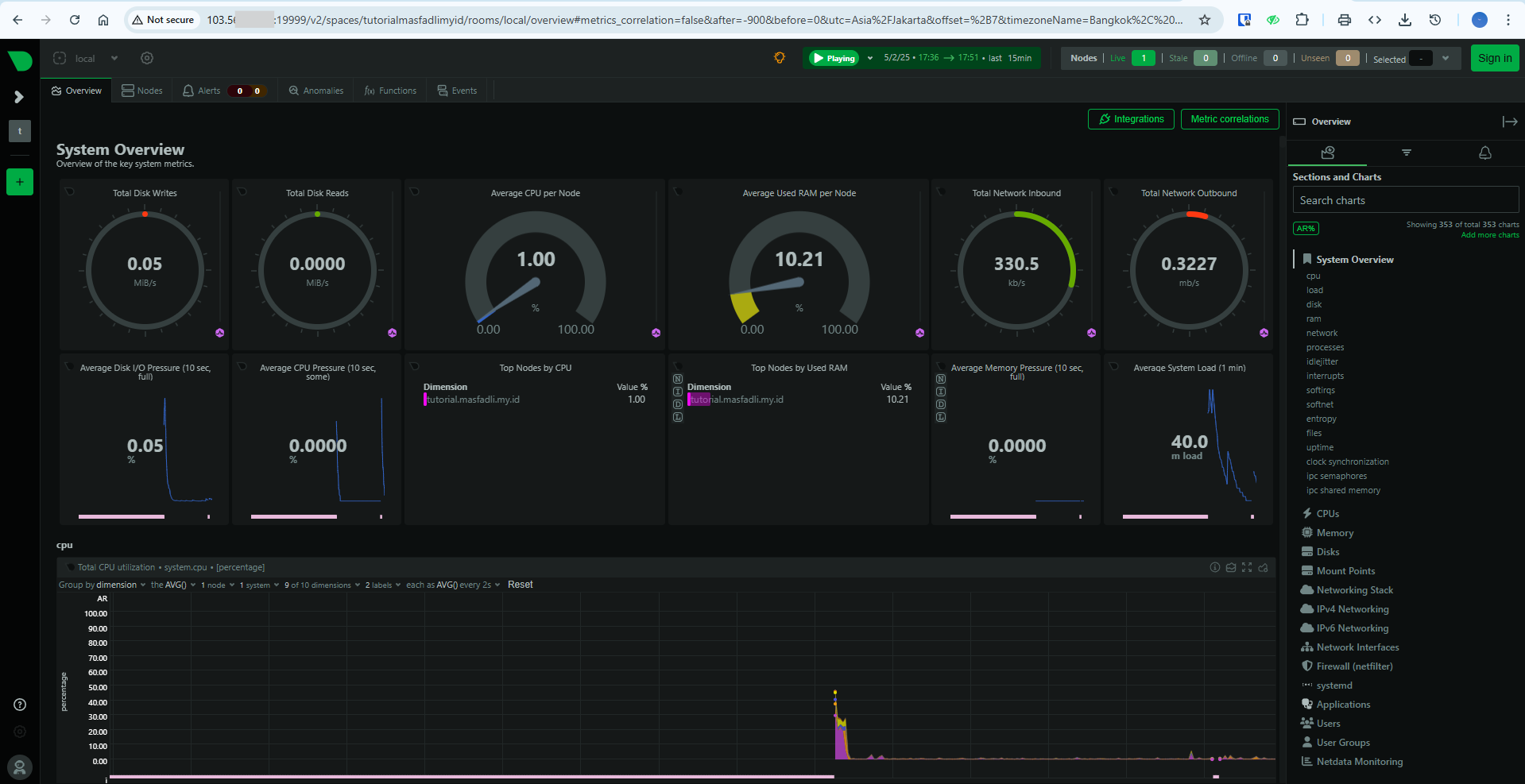Screen dimensions: 1525x784
Task: Switch to the Anomalies tab
Action: [316, 91]
